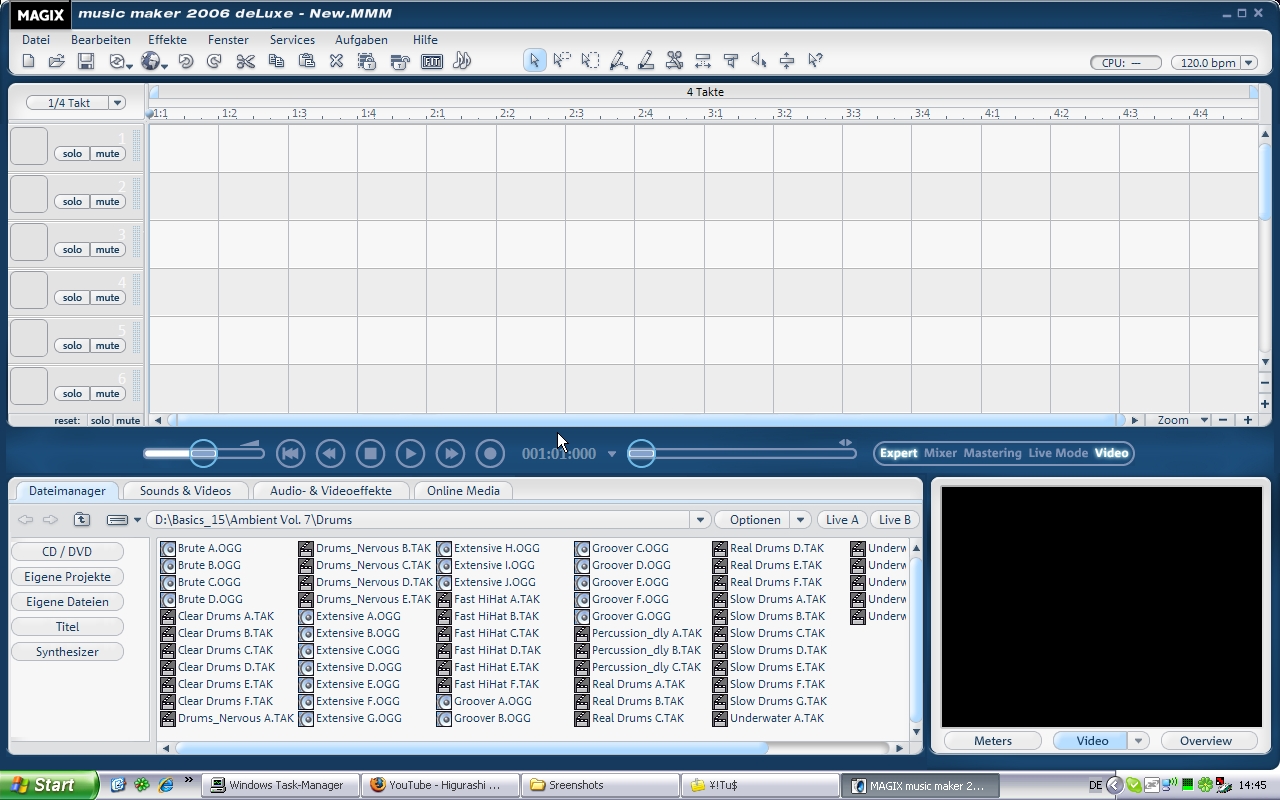The height and width of the screenshot is (800, 1280).
Task: Jump to start with rewind-to-beginning button
Action: (290, 454)
